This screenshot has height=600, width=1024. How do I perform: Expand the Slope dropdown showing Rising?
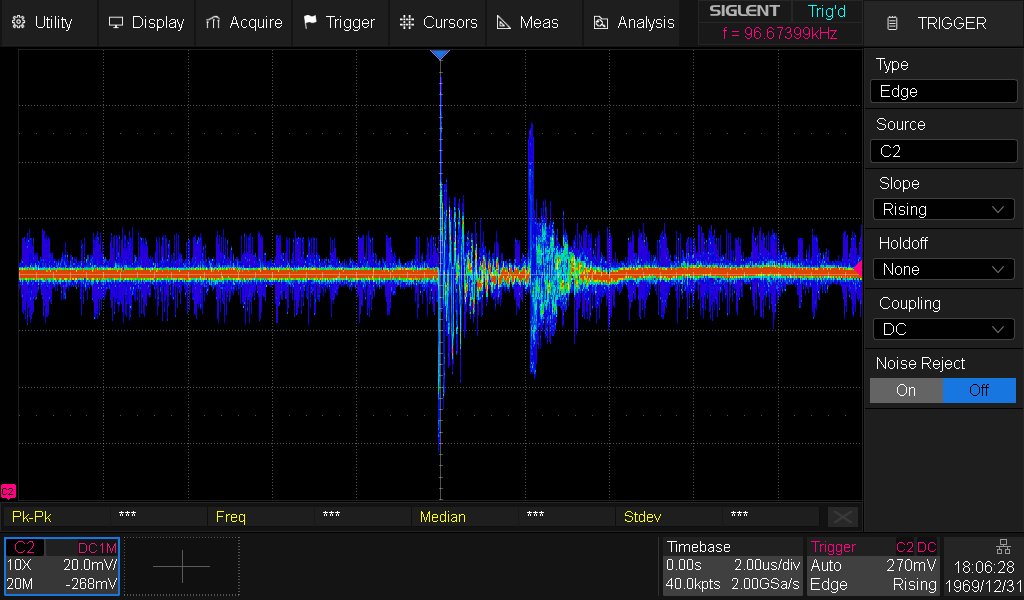(943, 209)
